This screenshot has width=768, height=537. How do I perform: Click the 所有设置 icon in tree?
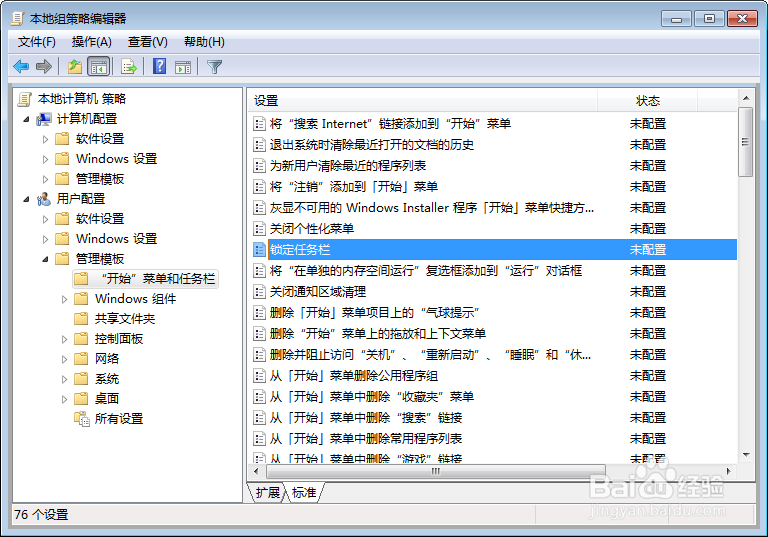tap(82, 418)
